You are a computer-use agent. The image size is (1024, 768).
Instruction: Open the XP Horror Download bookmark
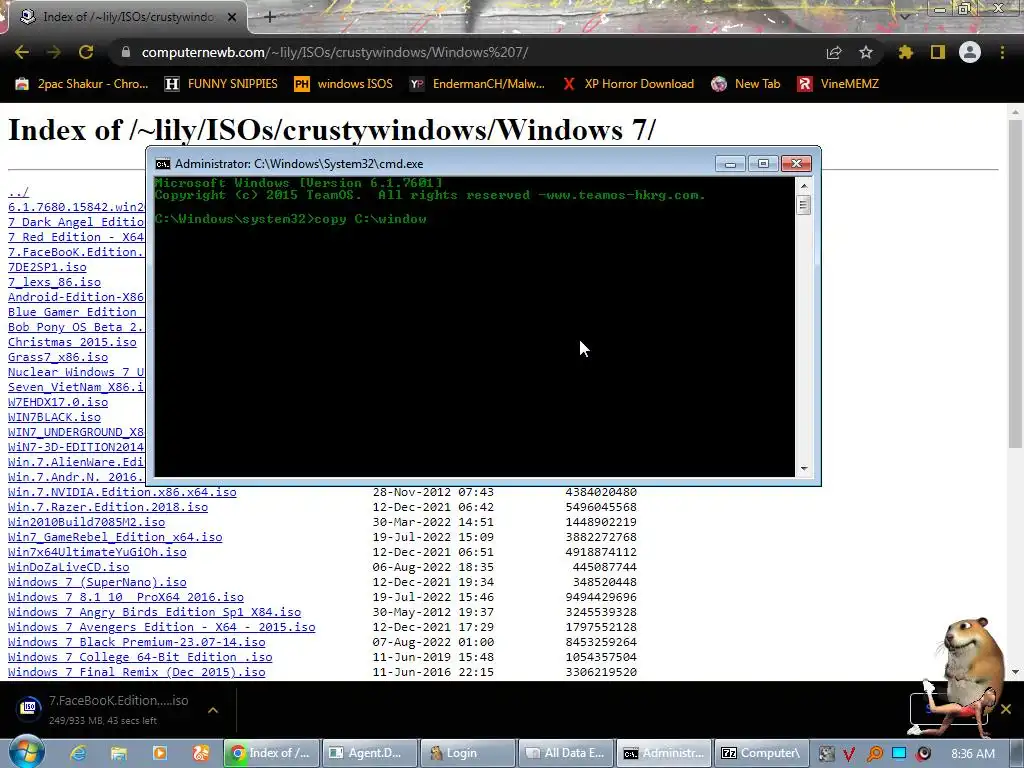[628, 84]
